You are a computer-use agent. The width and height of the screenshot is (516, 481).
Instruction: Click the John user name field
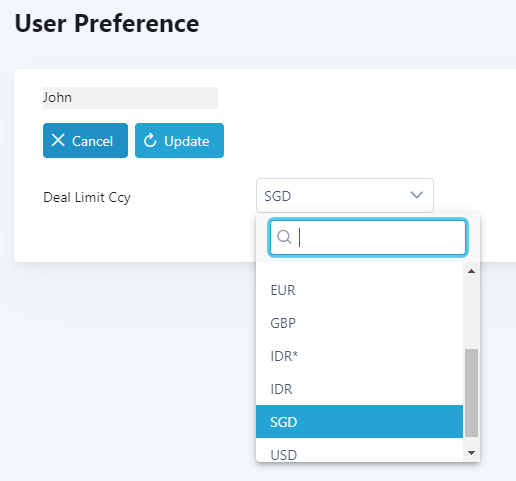pos(130,98)
